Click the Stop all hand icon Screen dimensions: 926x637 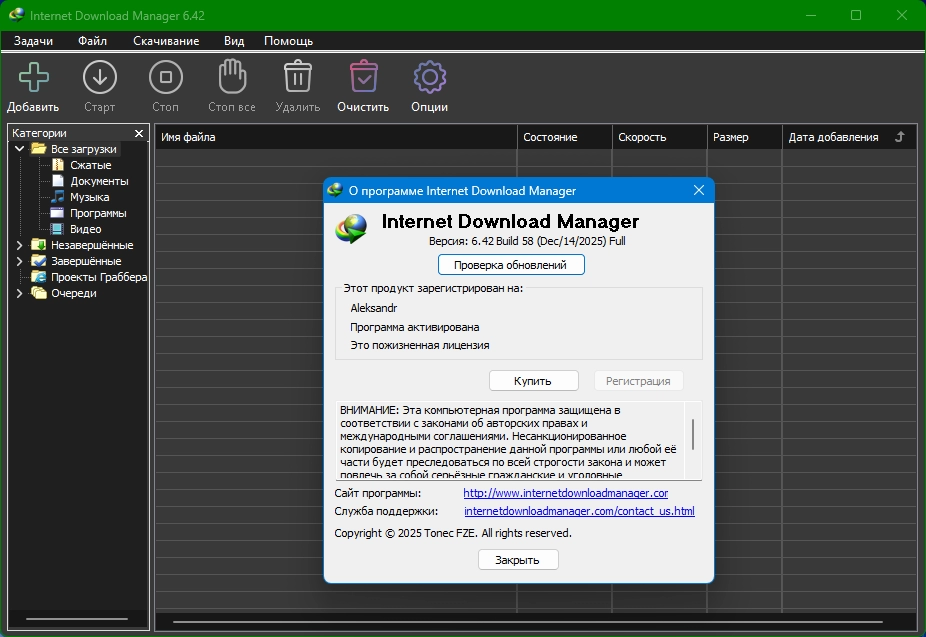click(x=232, y=78)
